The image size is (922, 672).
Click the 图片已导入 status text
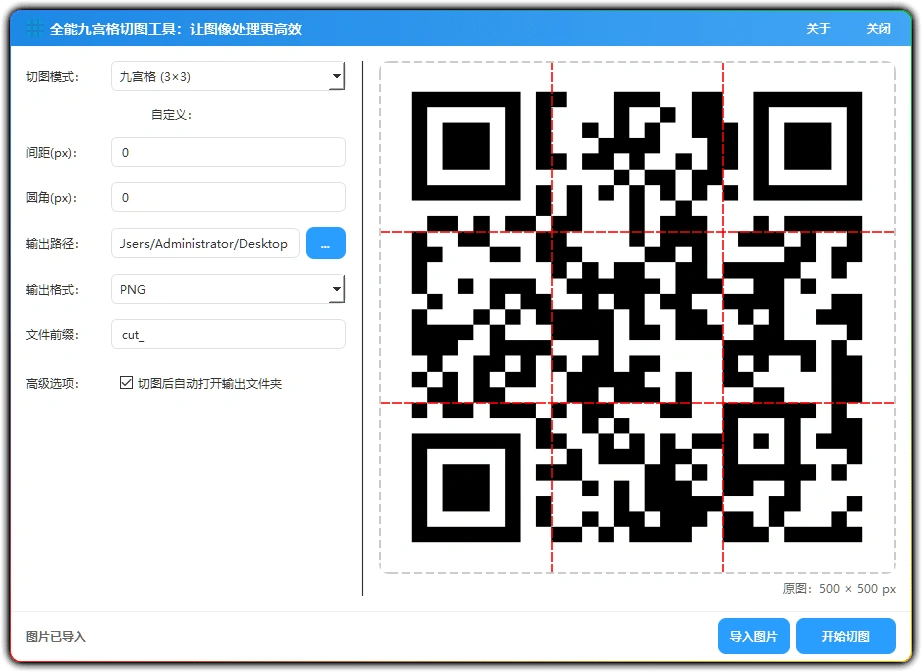tap(56, 637)
